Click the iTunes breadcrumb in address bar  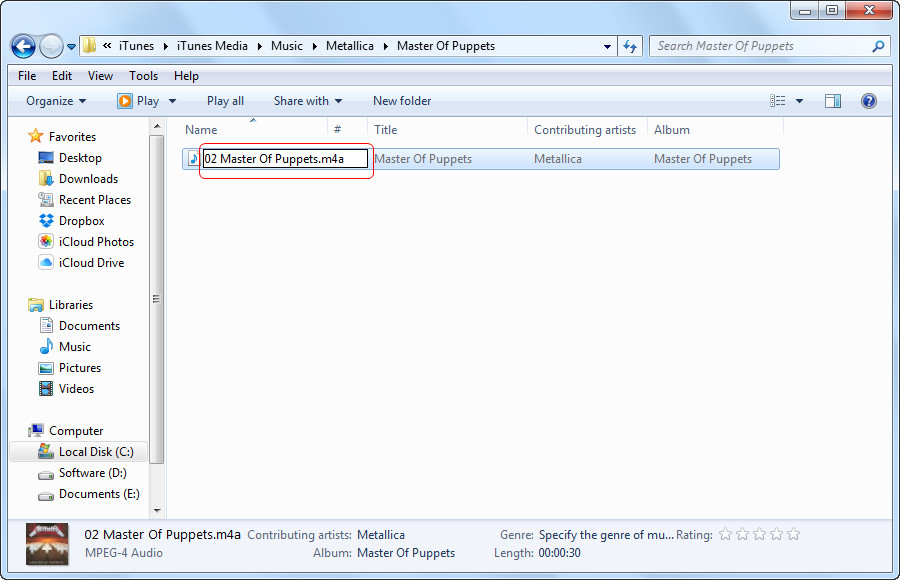coord(137,46)
